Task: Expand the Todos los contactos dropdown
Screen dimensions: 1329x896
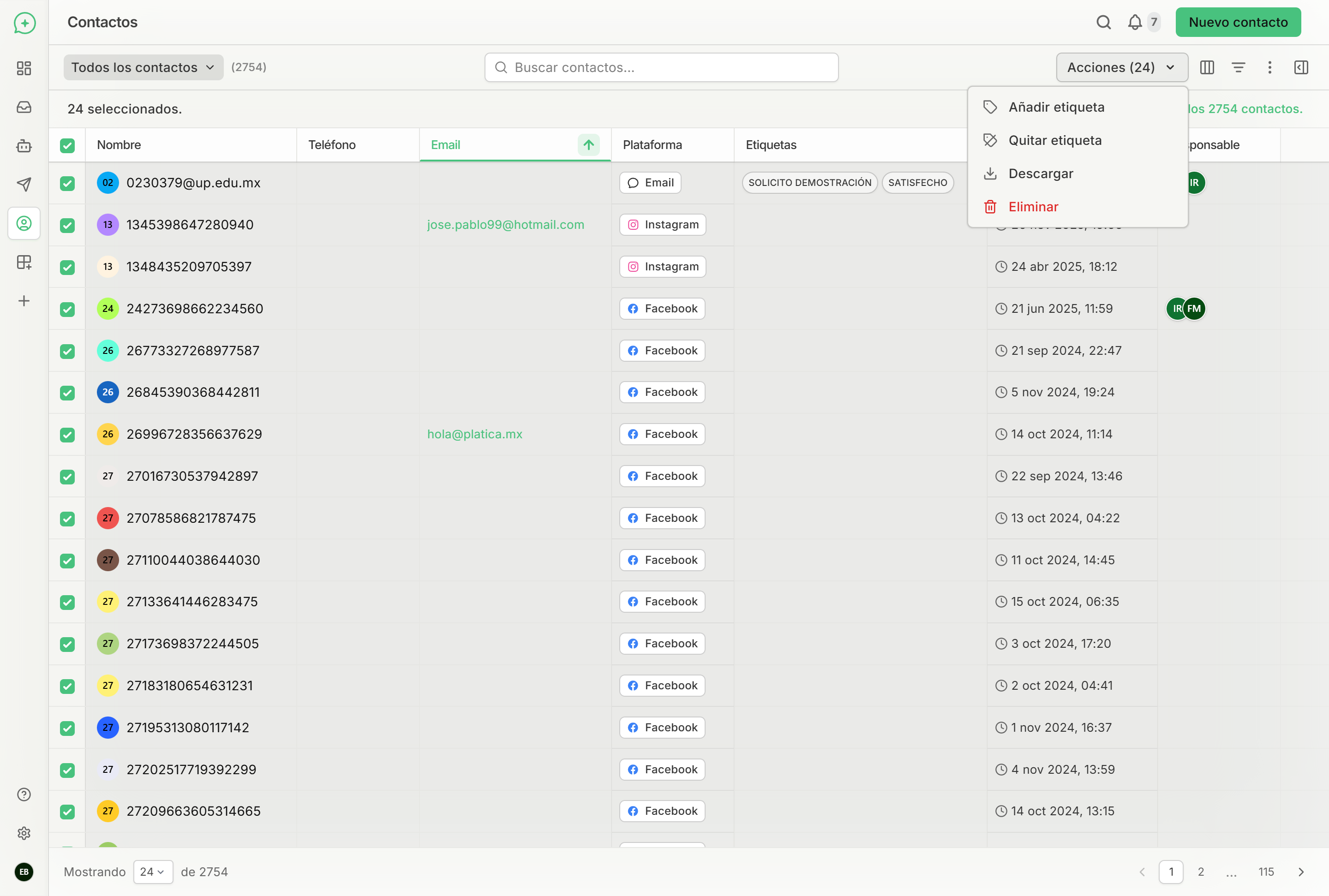Action: [143, 67]
